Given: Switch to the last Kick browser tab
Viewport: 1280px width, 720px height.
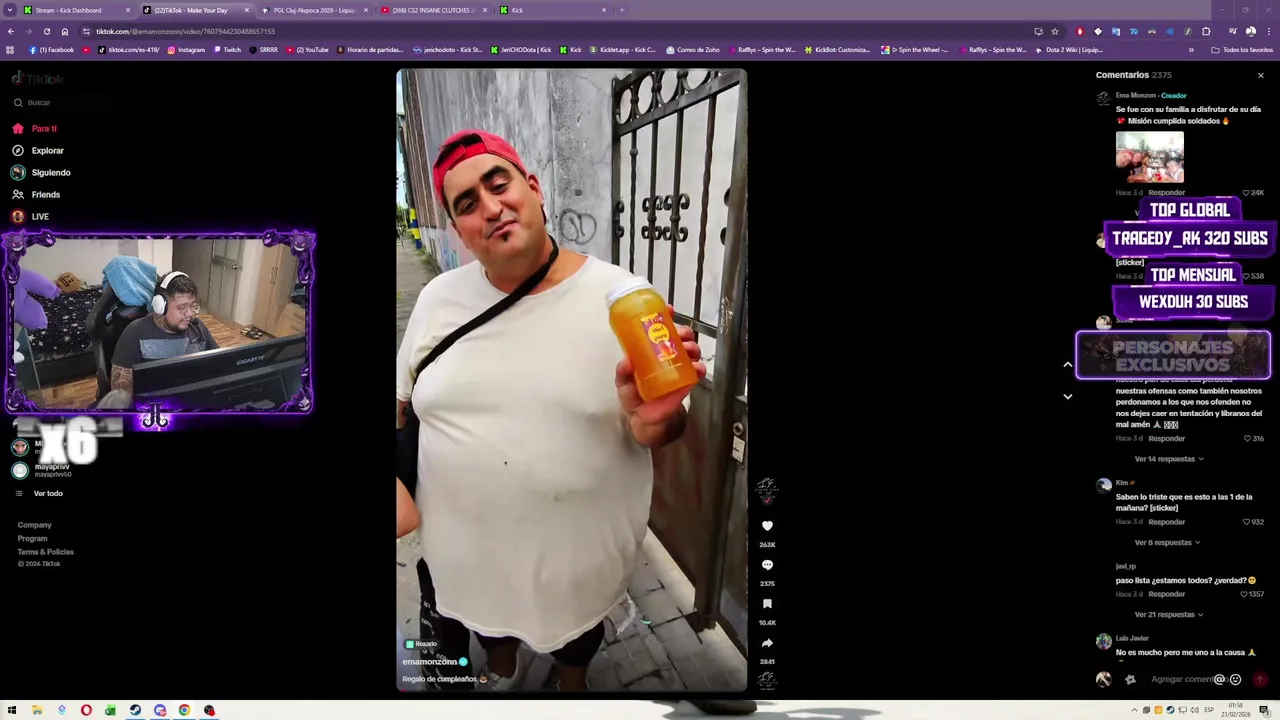Looking at the screenshot, I should [552, 10].
